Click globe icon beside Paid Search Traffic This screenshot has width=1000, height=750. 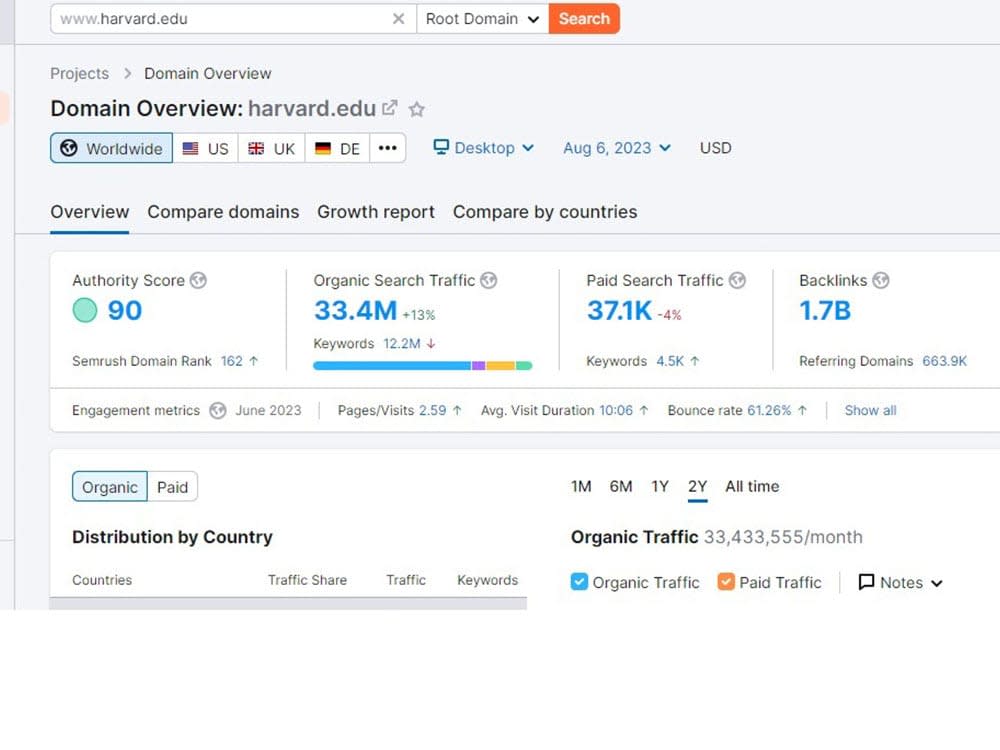click(737, 280)
